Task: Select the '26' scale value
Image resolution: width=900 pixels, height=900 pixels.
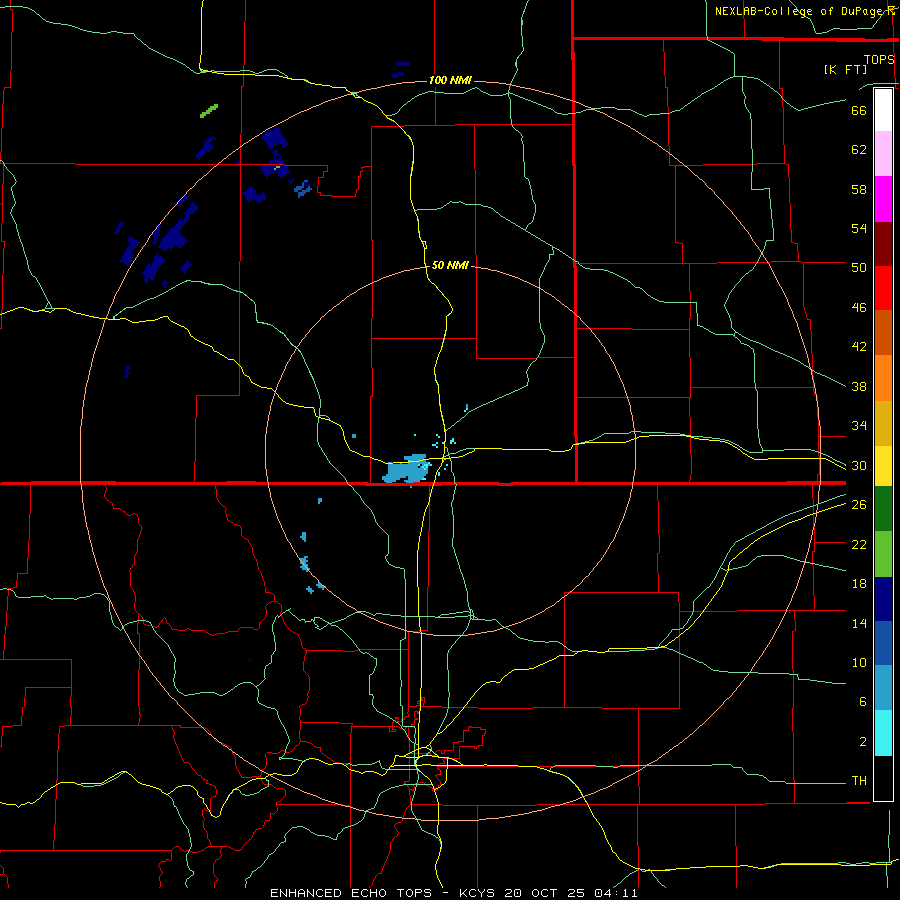Action: pos(859,505)
